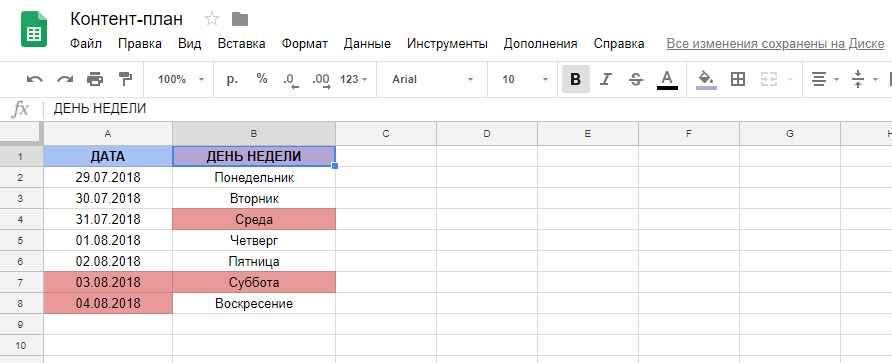This screenshot has width=892, height=363.
Task: Open the 100% zoom dropdown
Action: pos(180,80)
